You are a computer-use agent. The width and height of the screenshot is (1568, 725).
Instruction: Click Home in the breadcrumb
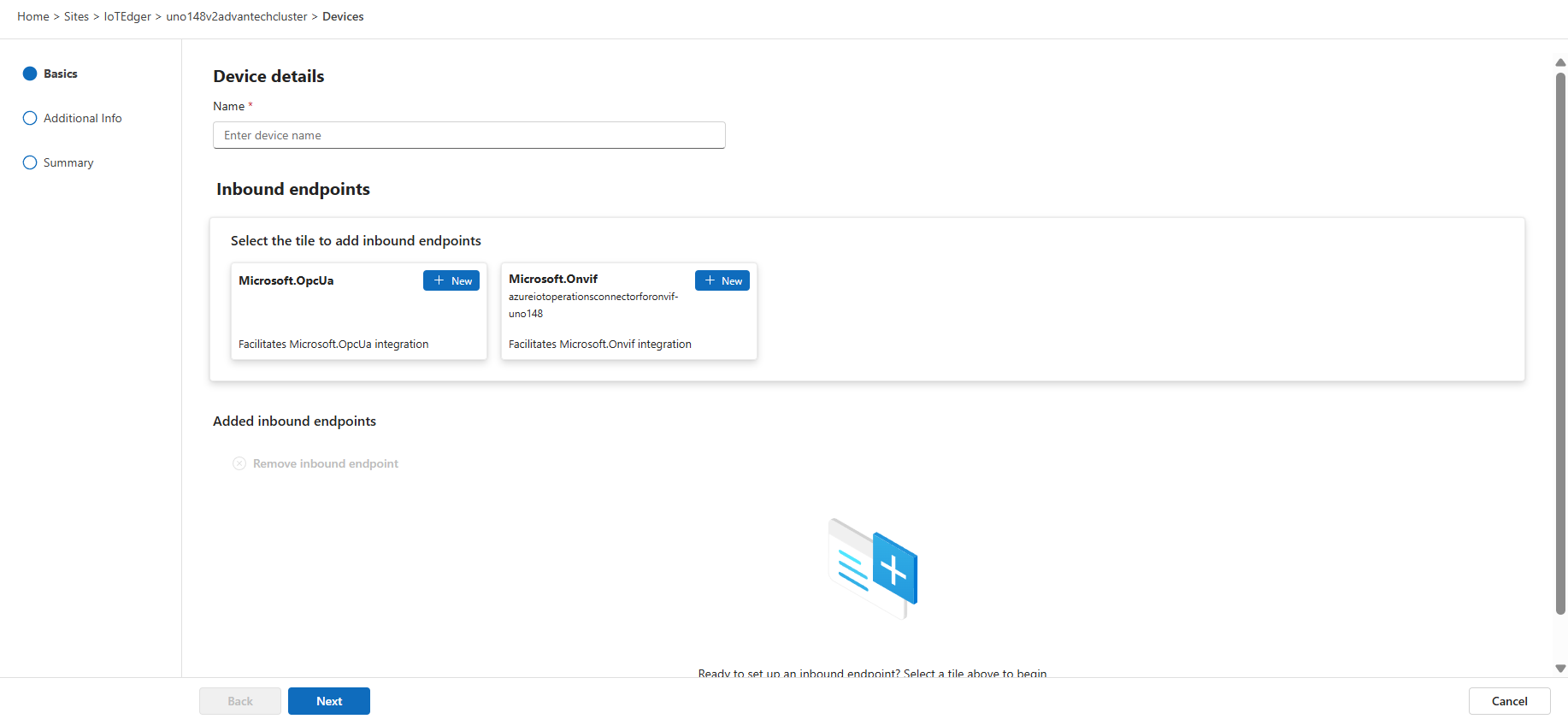(33, 16)
